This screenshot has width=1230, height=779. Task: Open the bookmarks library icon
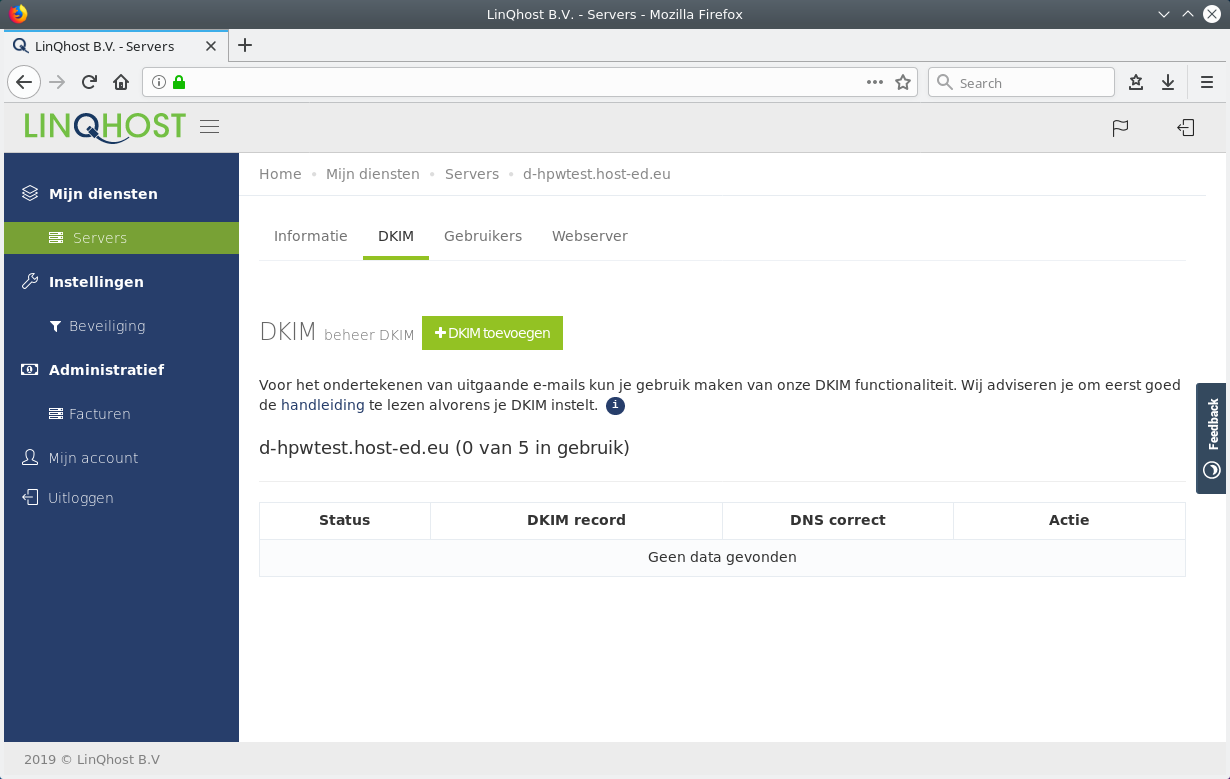[1136, 83]
